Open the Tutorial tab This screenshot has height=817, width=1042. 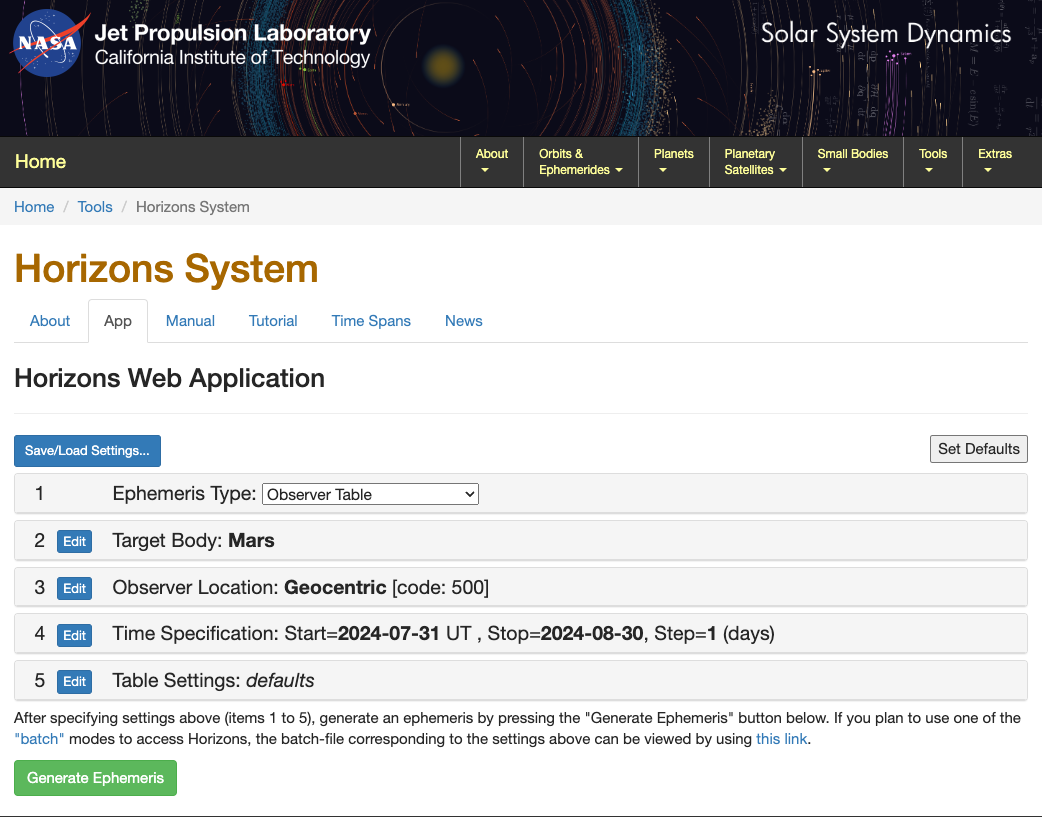273,320
